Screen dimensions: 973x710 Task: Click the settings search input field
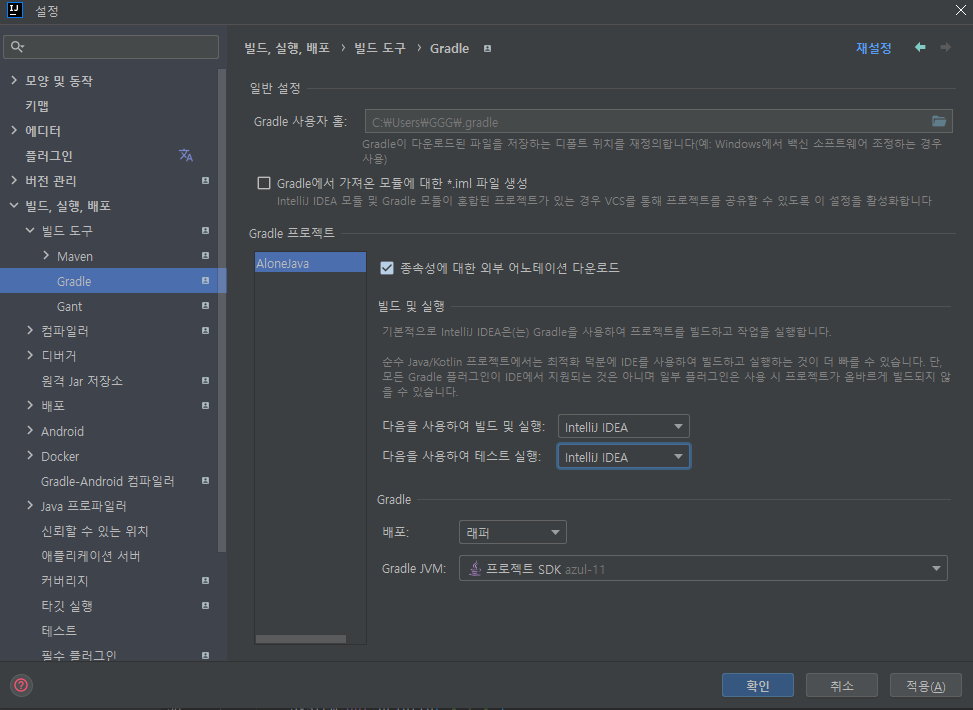(111, 47)
